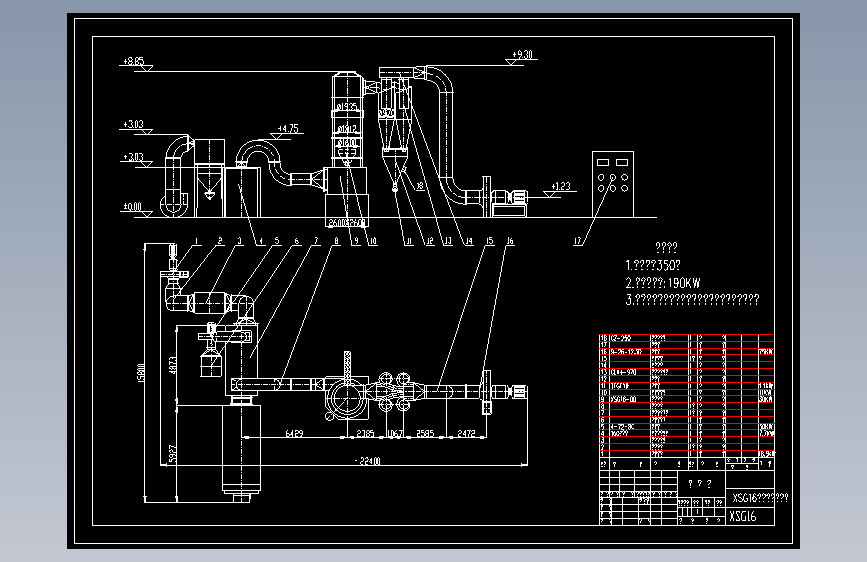Click leader callout number 14
This screenshot has width=867, height=562.
[468, 241]
